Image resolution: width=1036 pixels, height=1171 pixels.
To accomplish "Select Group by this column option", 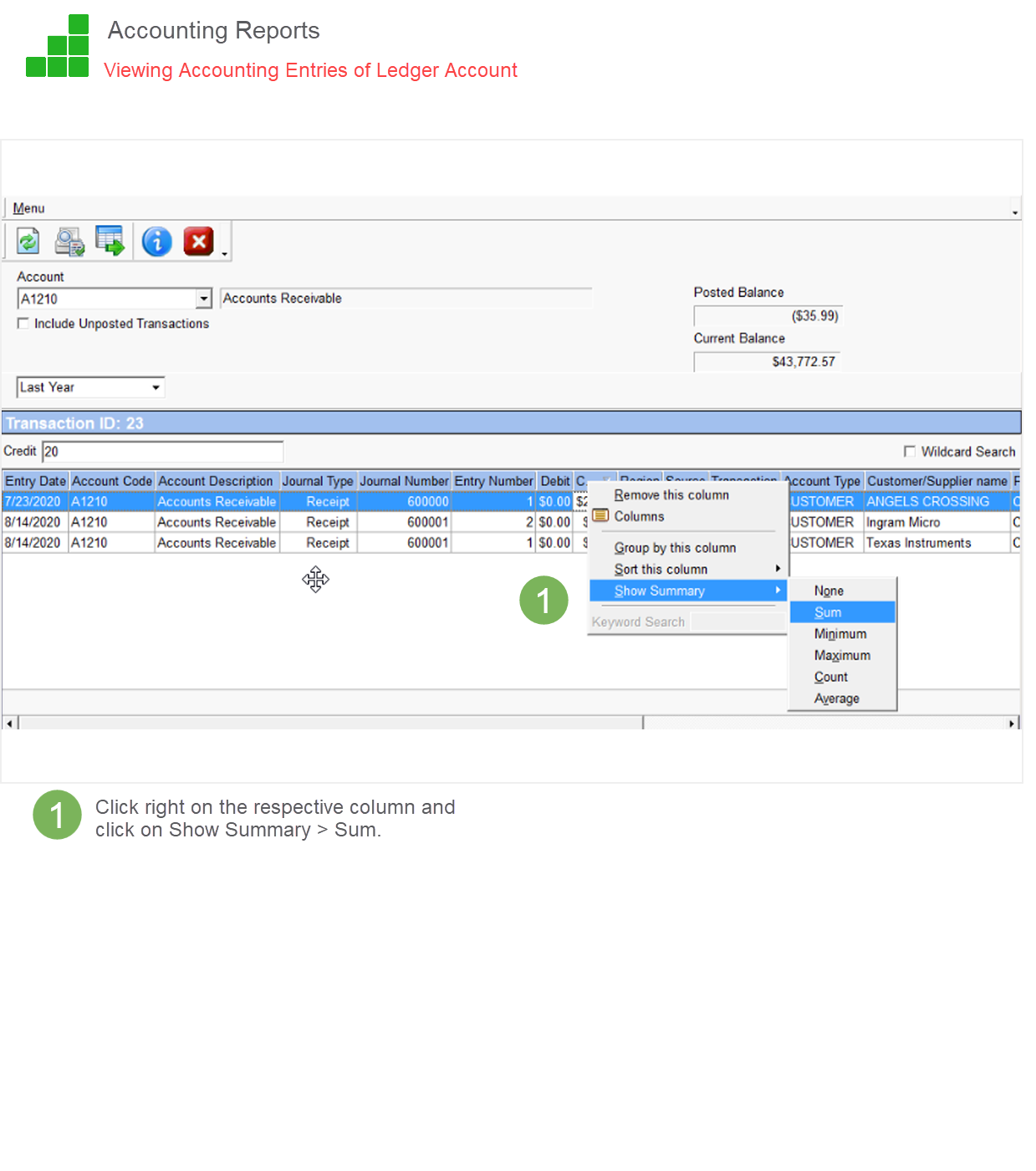I will point(675,548).
